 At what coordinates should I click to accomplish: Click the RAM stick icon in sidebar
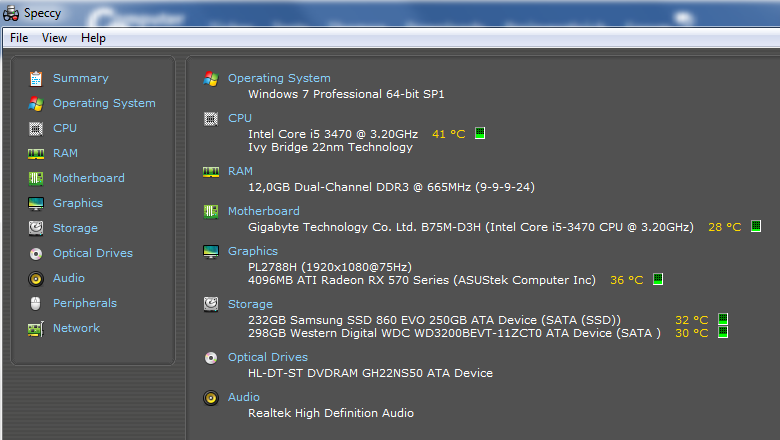[x=36, y=154]
